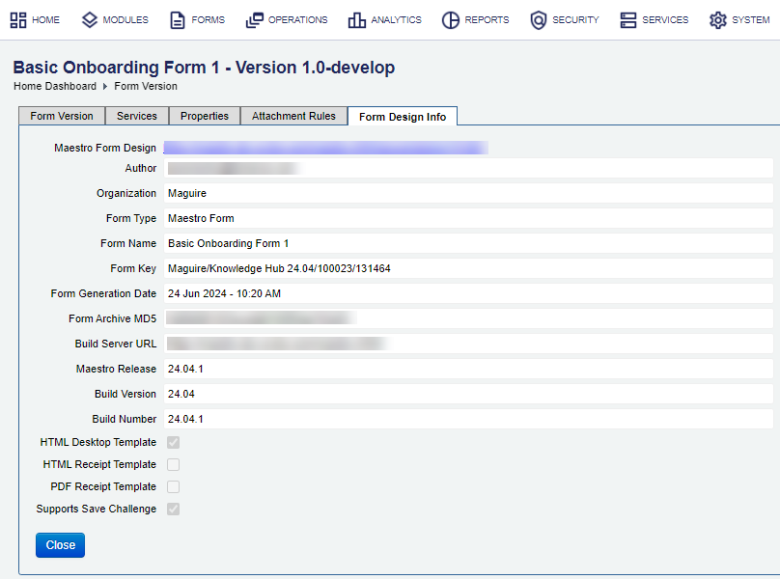Click the Form Archive MD5 label
Viewport: 780px width, 579px height.
tap(112, 318)
